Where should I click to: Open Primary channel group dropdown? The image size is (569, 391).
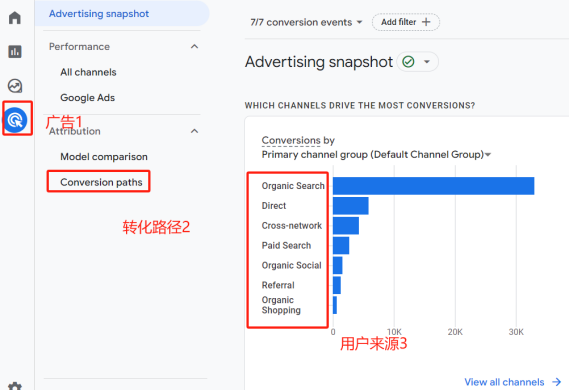point(376,155)
